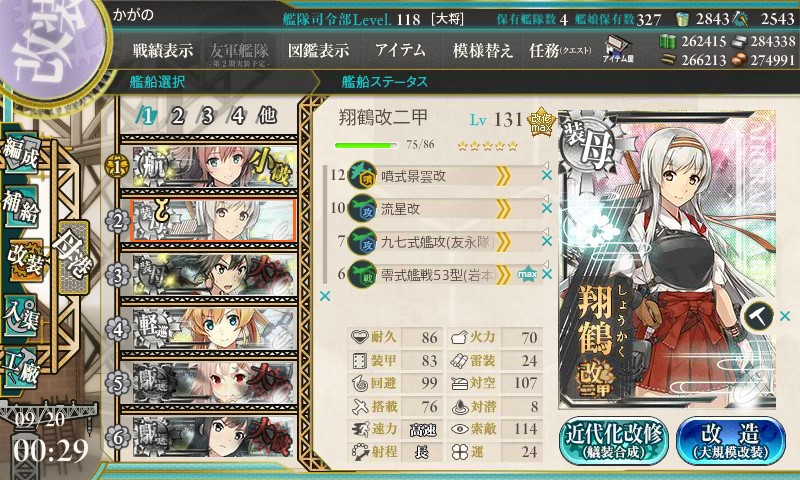Expand the 流星改 equipment slot arrows
Screen dimensions: 800x480
(x=503, y=208)
